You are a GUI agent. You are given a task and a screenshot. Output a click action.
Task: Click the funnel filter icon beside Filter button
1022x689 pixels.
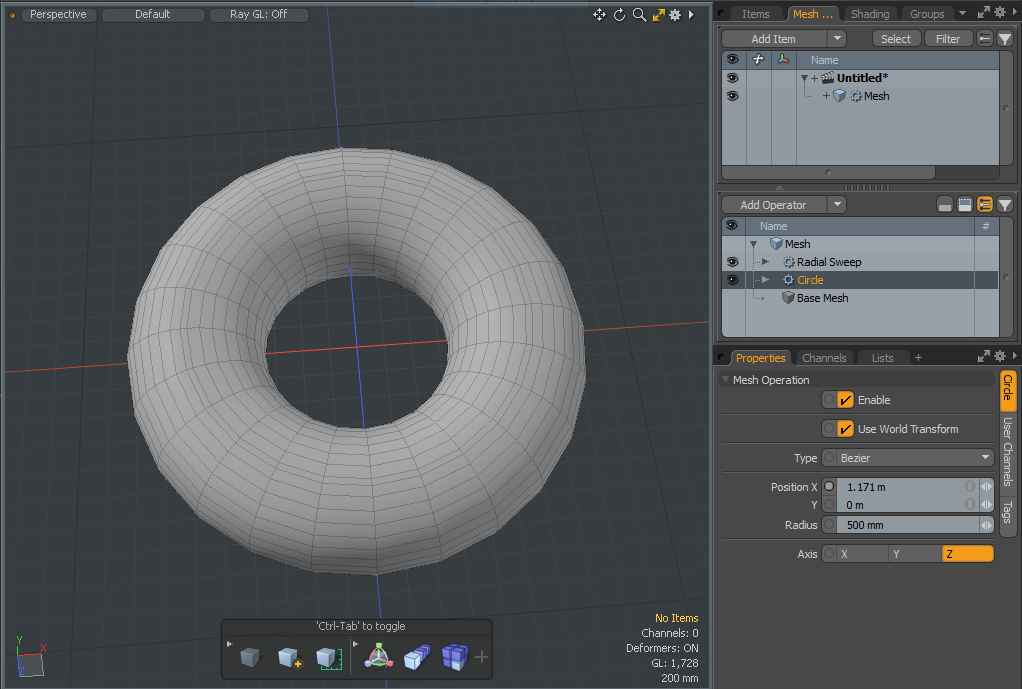coord(1005,39)
